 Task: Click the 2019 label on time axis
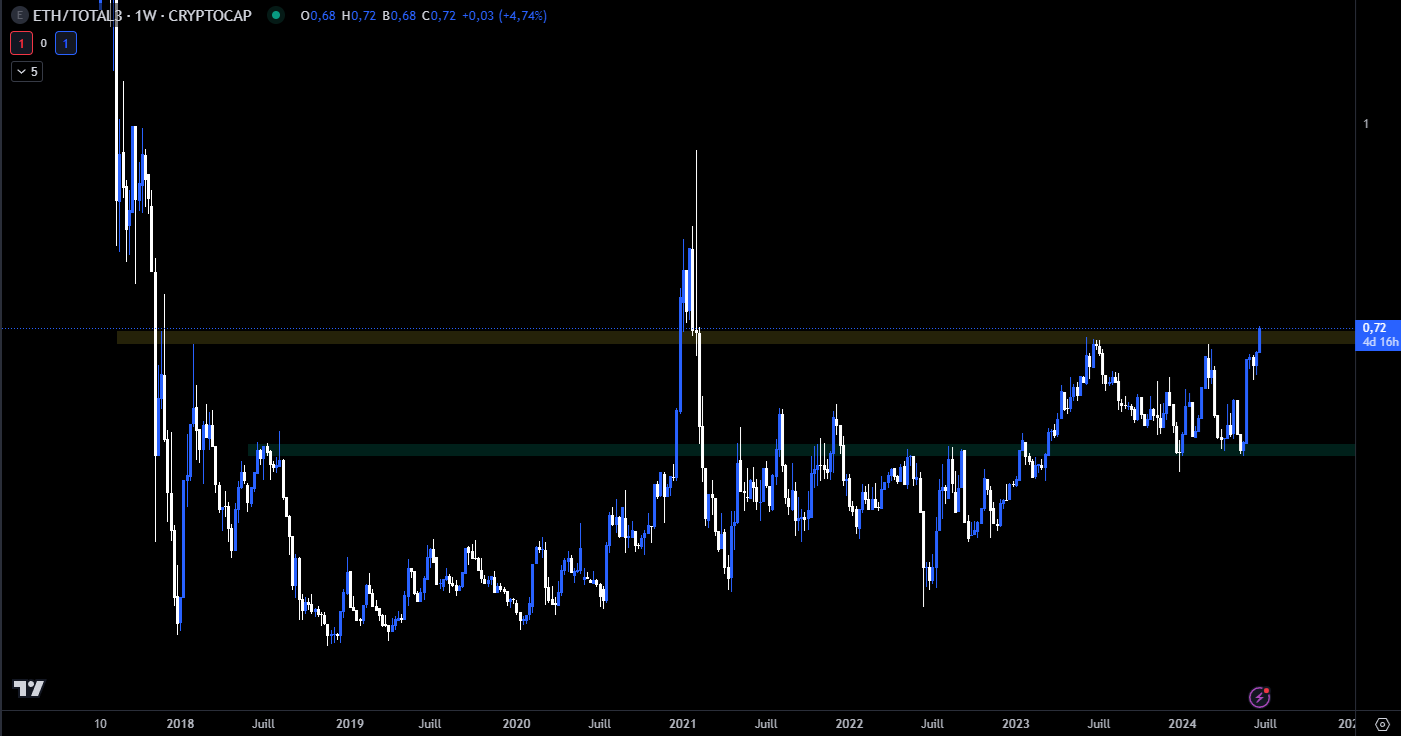tap(349, 723)
